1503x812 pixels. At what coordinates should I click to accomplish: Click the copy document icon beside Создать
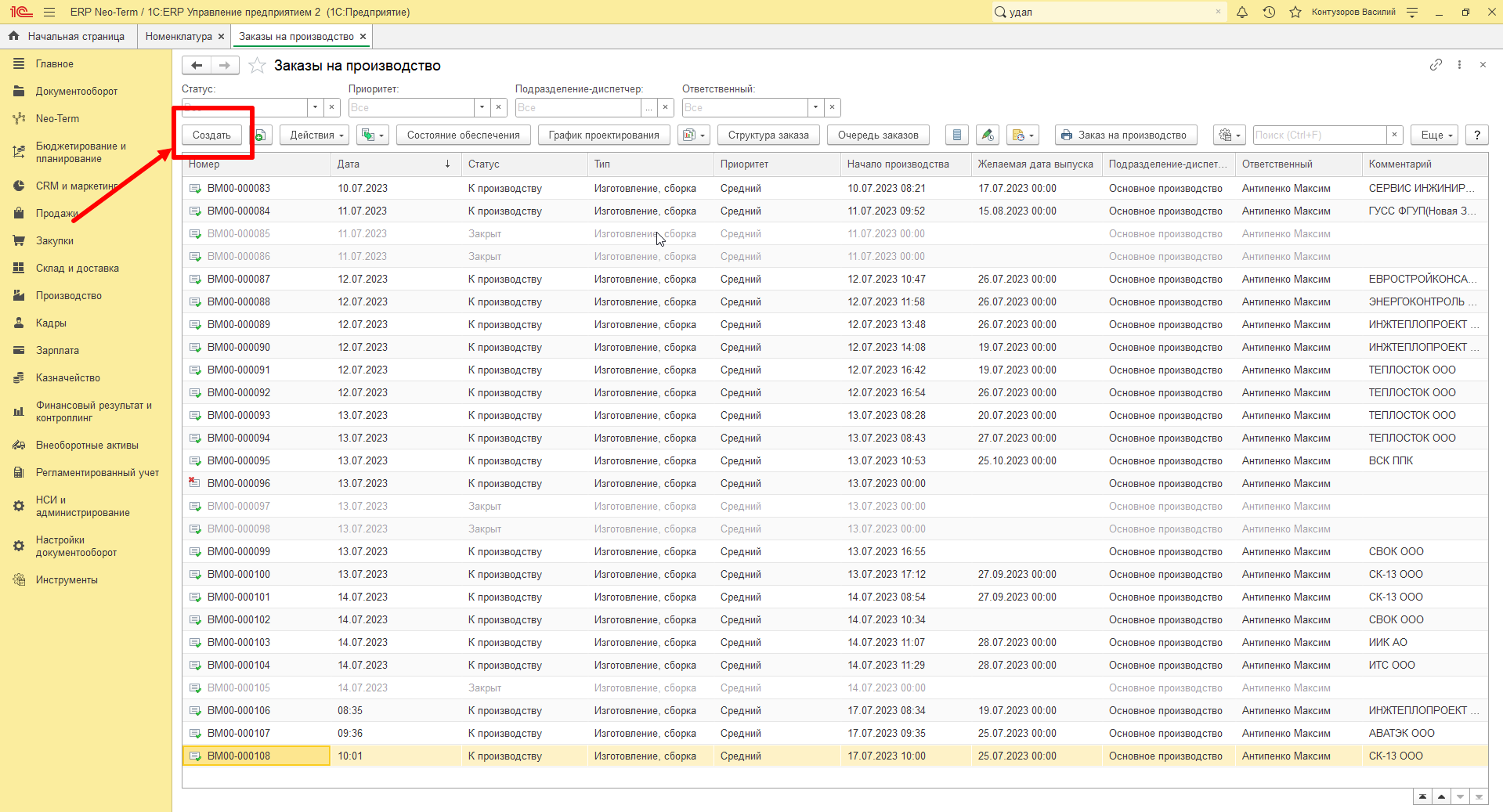point(262,135)
